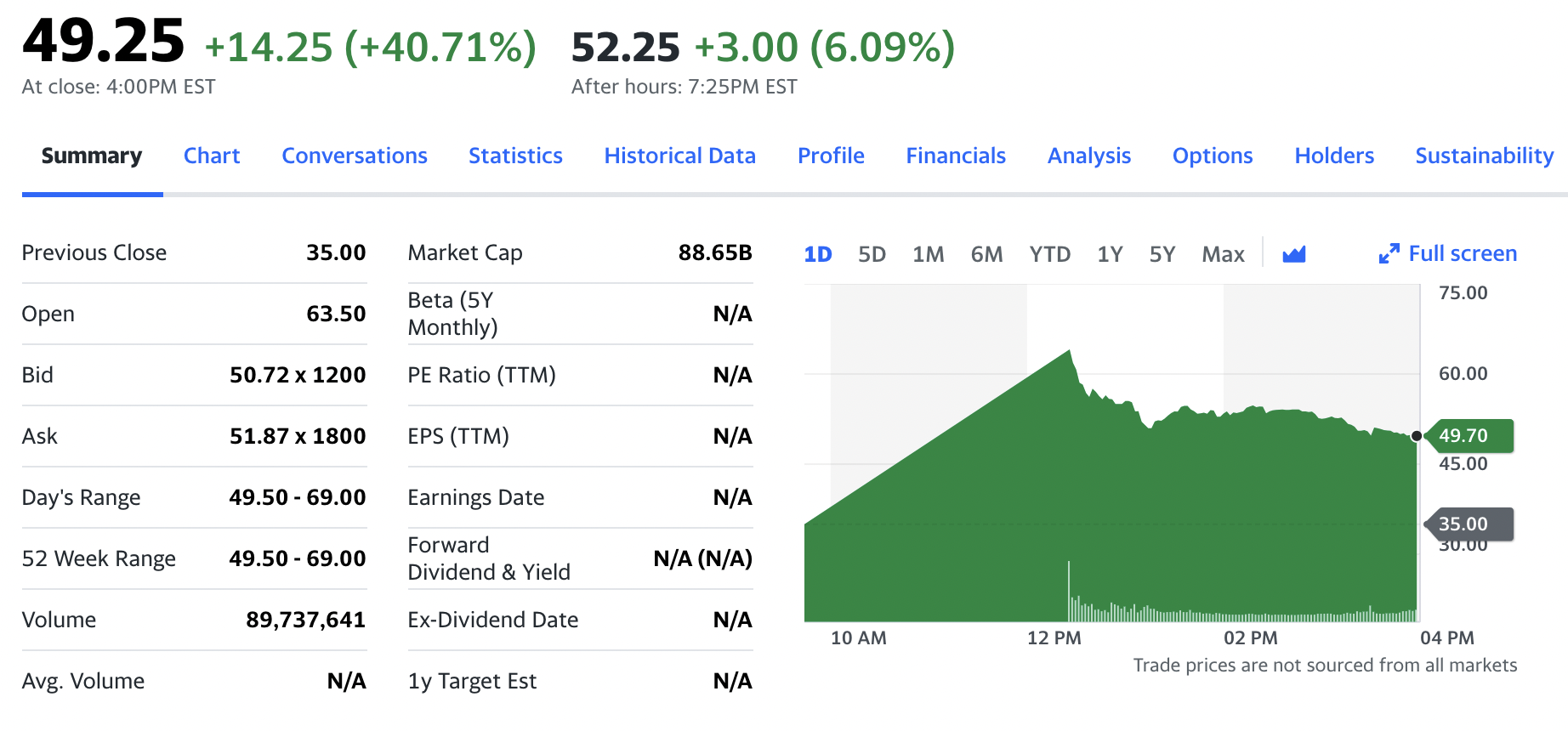Screen dimensions: 1568x731
Task: Click the Previous Close value 35.00
Action: pyautogui.click(x=336, y=252)
